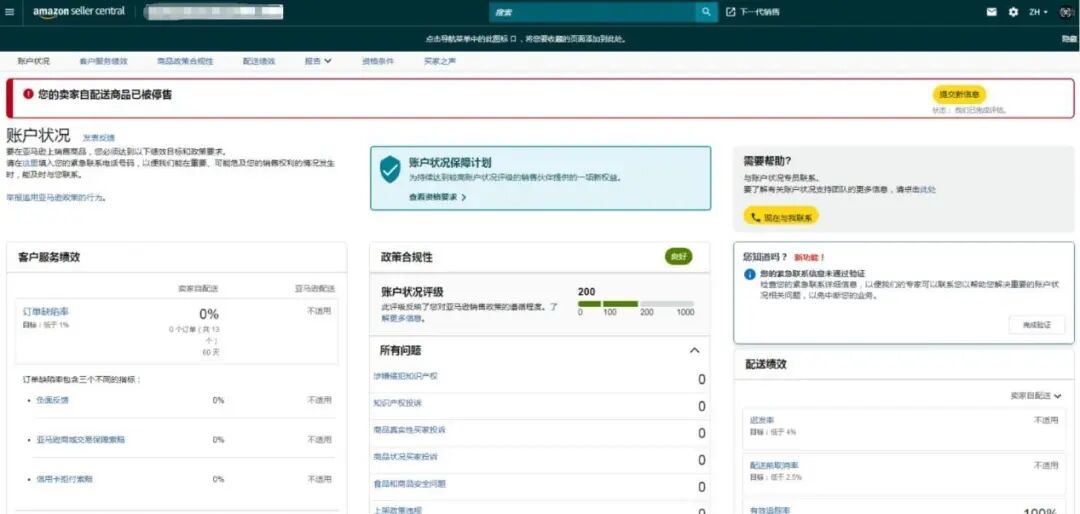The image size is (1080, 514).
Task: Click 隐藏 to hide the bookmarks bar
Action: [x=1068, y=39]
